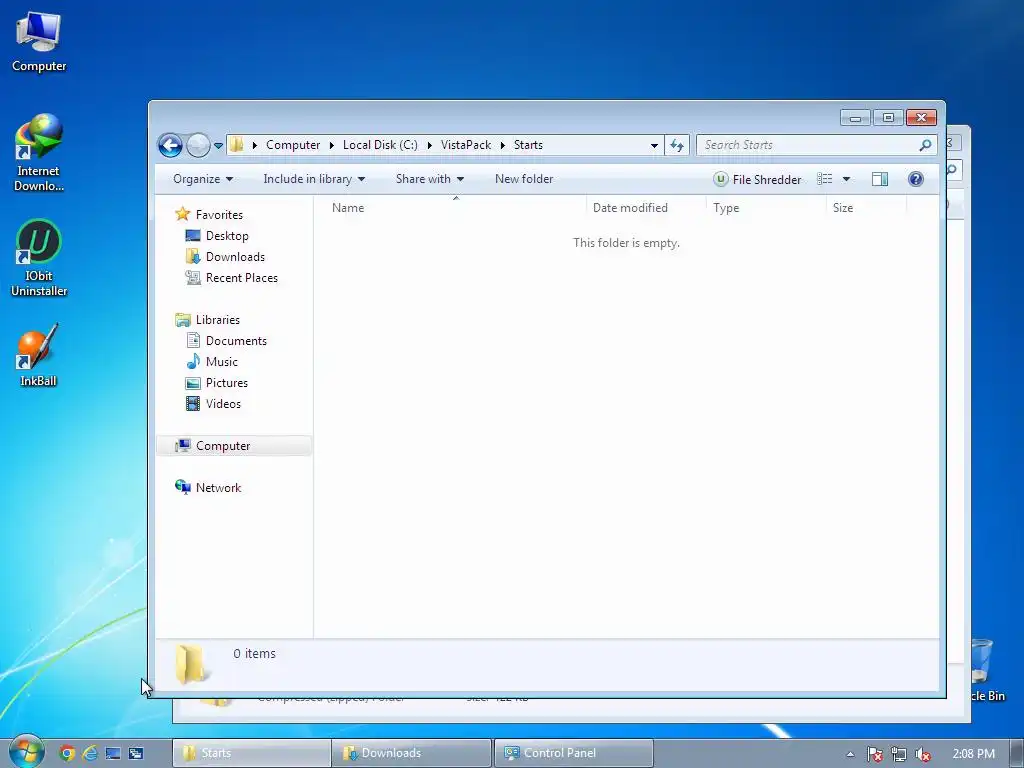1024x768 pixels.
Task: Select VistaPack in the address breadcrumb
Action: coord(466,145)
